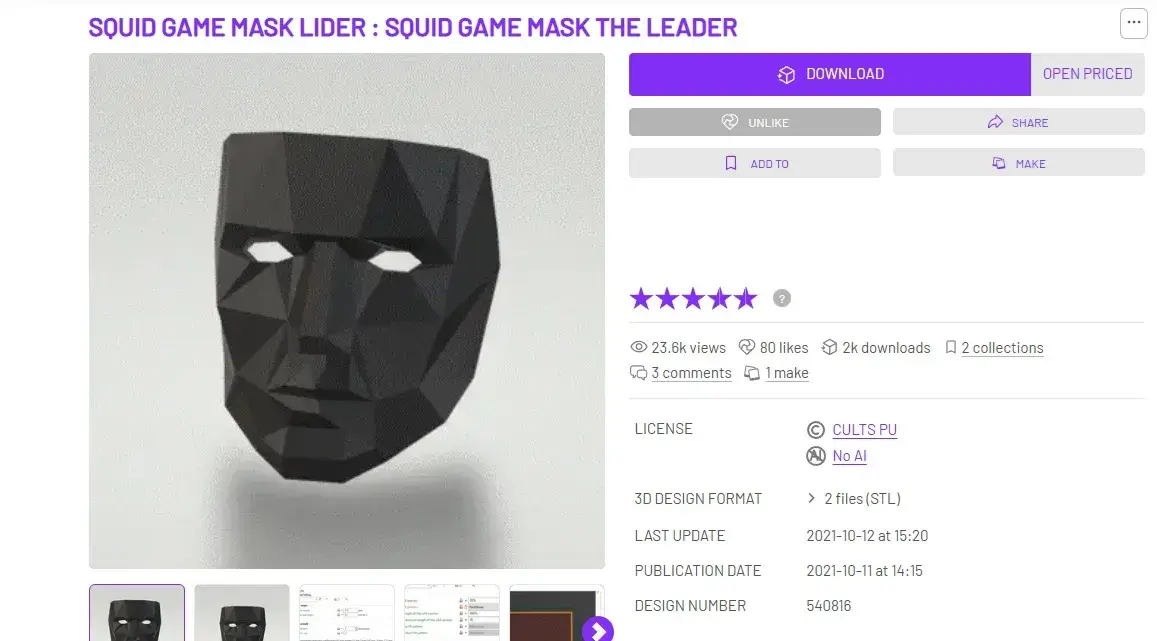Click the purple Download button
This screenshot has width=1157, height=641.
[x=829, y=74]
